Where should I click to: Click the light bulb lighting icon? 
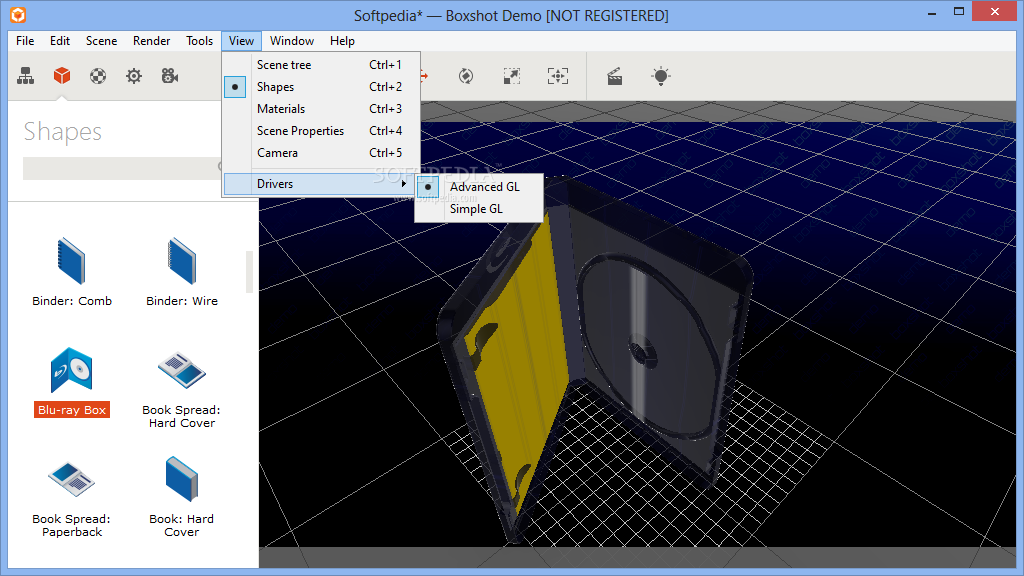(661, 76)
